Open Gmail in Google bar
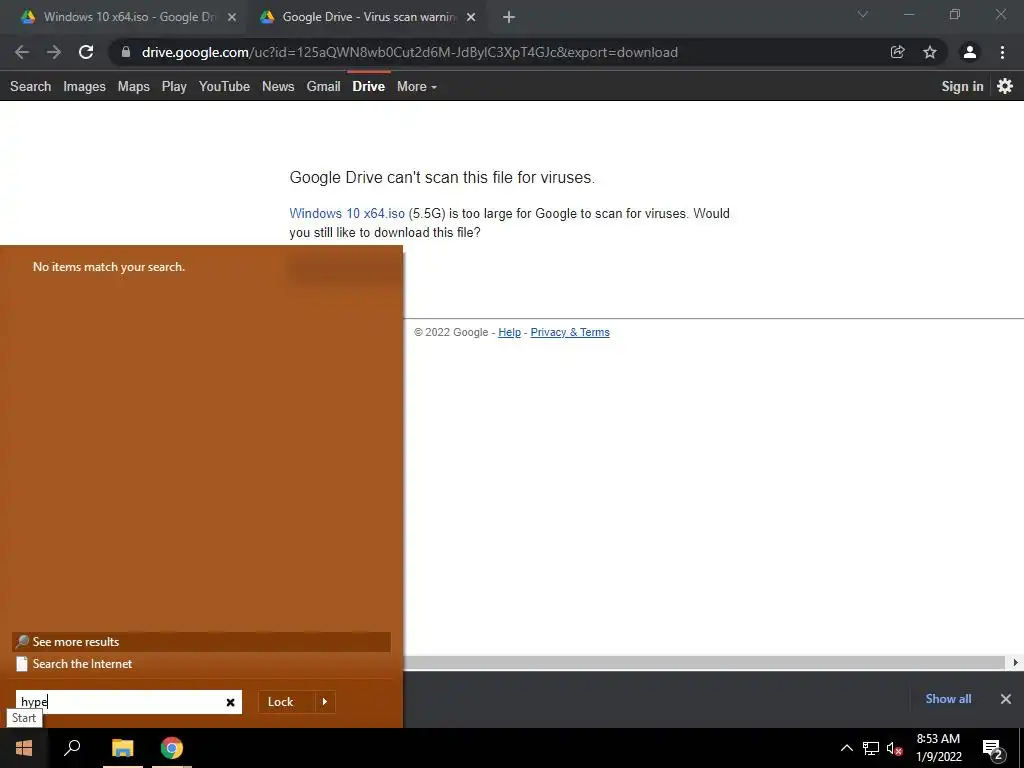The height and width of the screenshot is (768, 1024). click(324, 86)
